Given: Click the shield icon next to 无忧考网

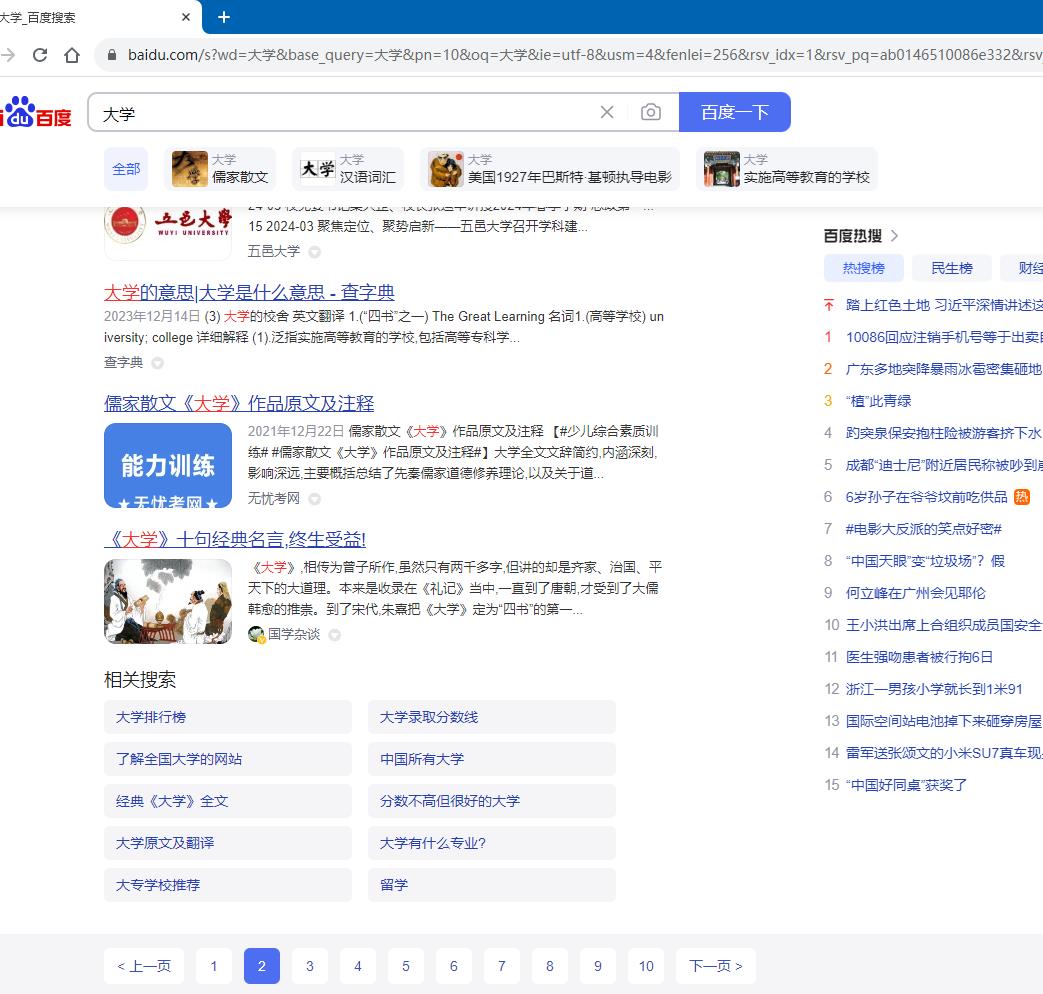Looking at the screenshot, I should (315, 499).
